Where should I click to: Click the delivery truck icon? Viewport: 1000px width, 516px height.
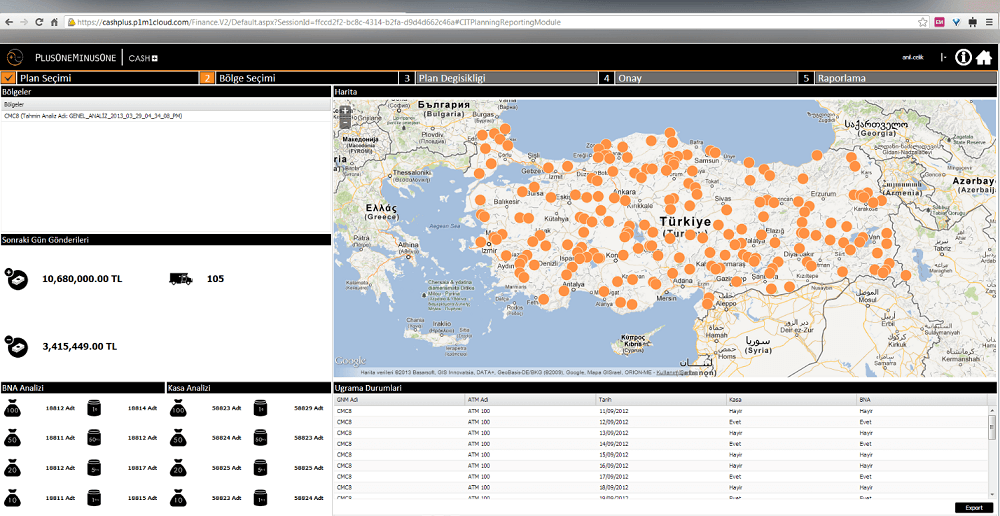(x=181, y=279)
